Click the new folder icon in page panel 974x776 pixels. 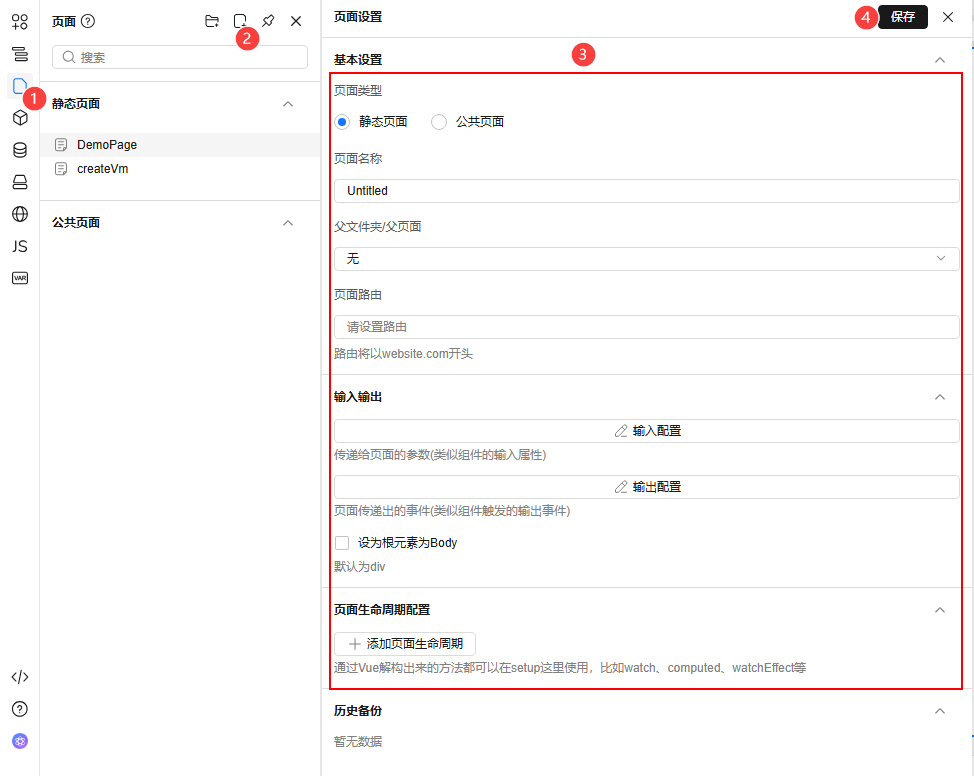tap(211, 20)
